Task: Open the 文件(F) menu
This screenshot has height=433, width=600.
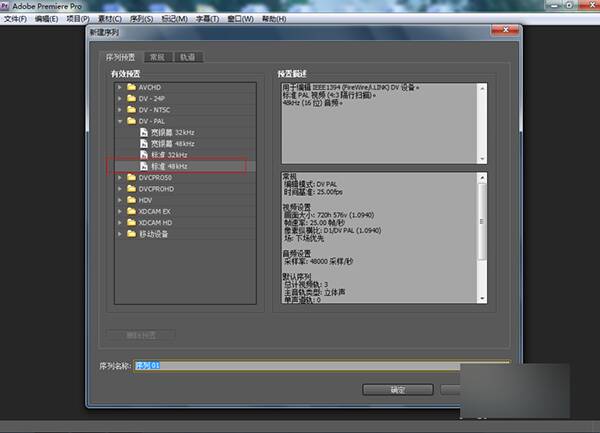Action: coord(15,19)
